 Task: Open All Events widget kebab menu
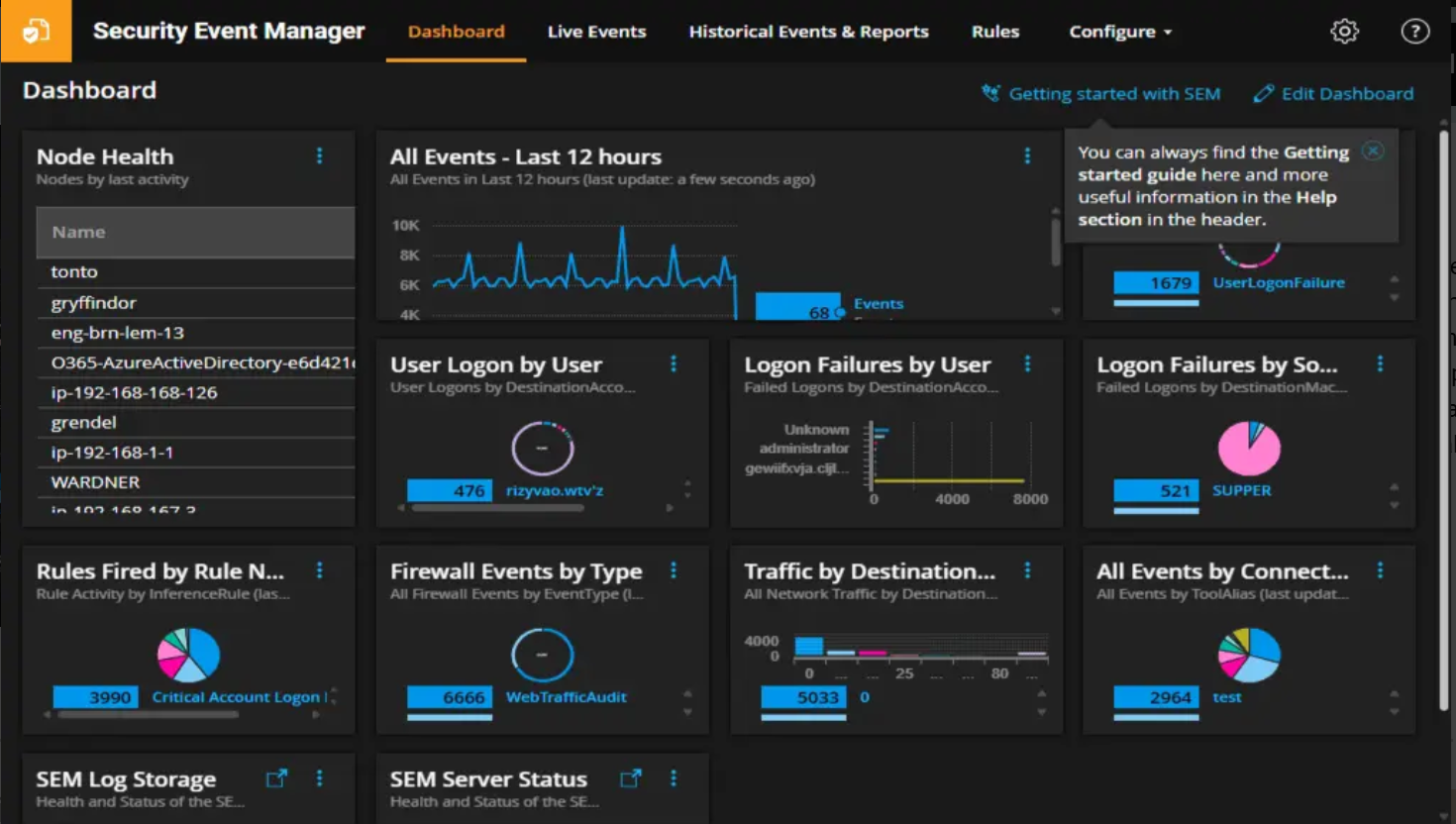pos(1027,156)
